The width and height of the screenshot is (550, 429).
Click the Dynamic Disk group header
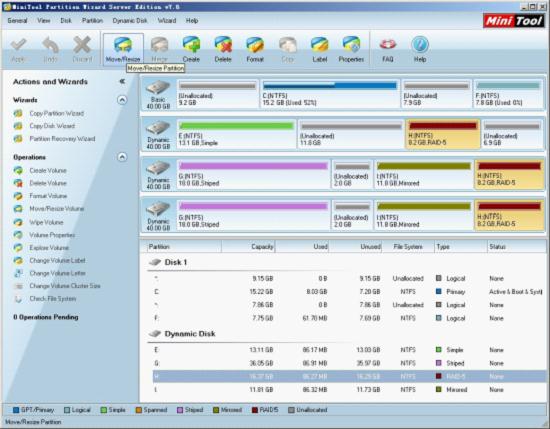coord(182,334)
